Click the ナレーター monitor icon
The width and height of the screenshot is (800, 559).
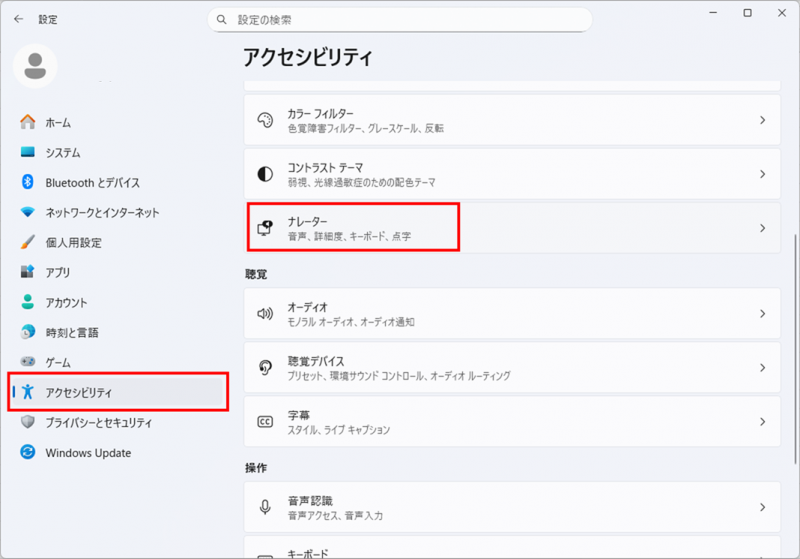[x=265, y=228]
